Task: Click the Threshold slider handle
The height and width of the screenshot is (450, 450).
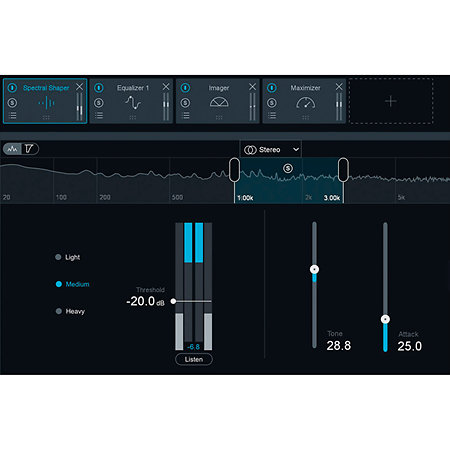Action: (x=173, y=301)
